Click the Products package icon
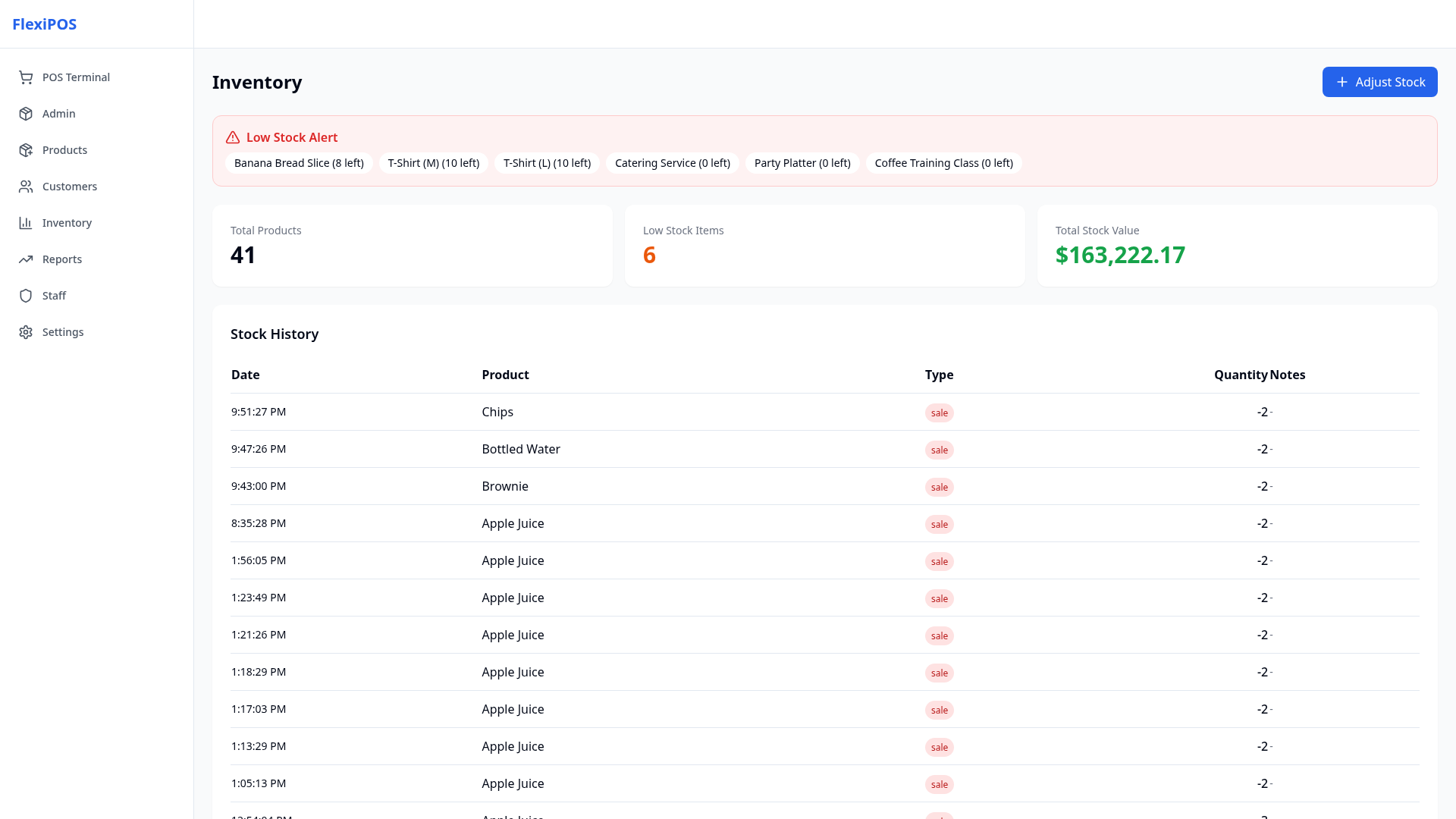This screenshot has height=819, width=1456. click(x=26, y=150)
